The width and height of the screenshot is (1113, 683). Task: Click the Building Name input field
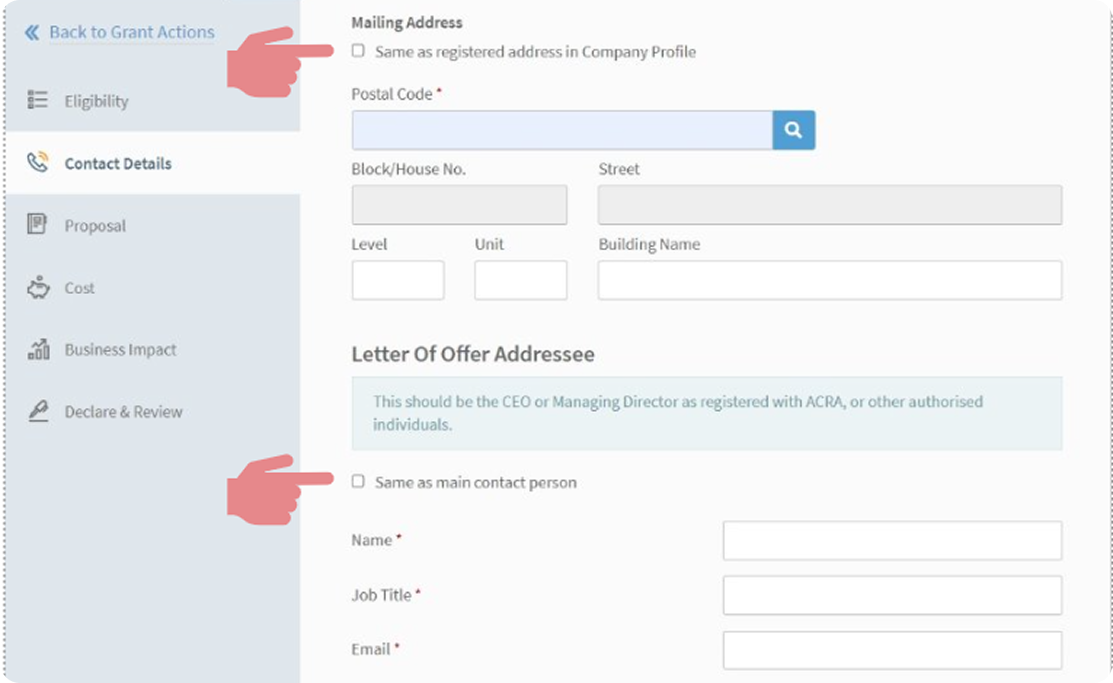point(829,280)
